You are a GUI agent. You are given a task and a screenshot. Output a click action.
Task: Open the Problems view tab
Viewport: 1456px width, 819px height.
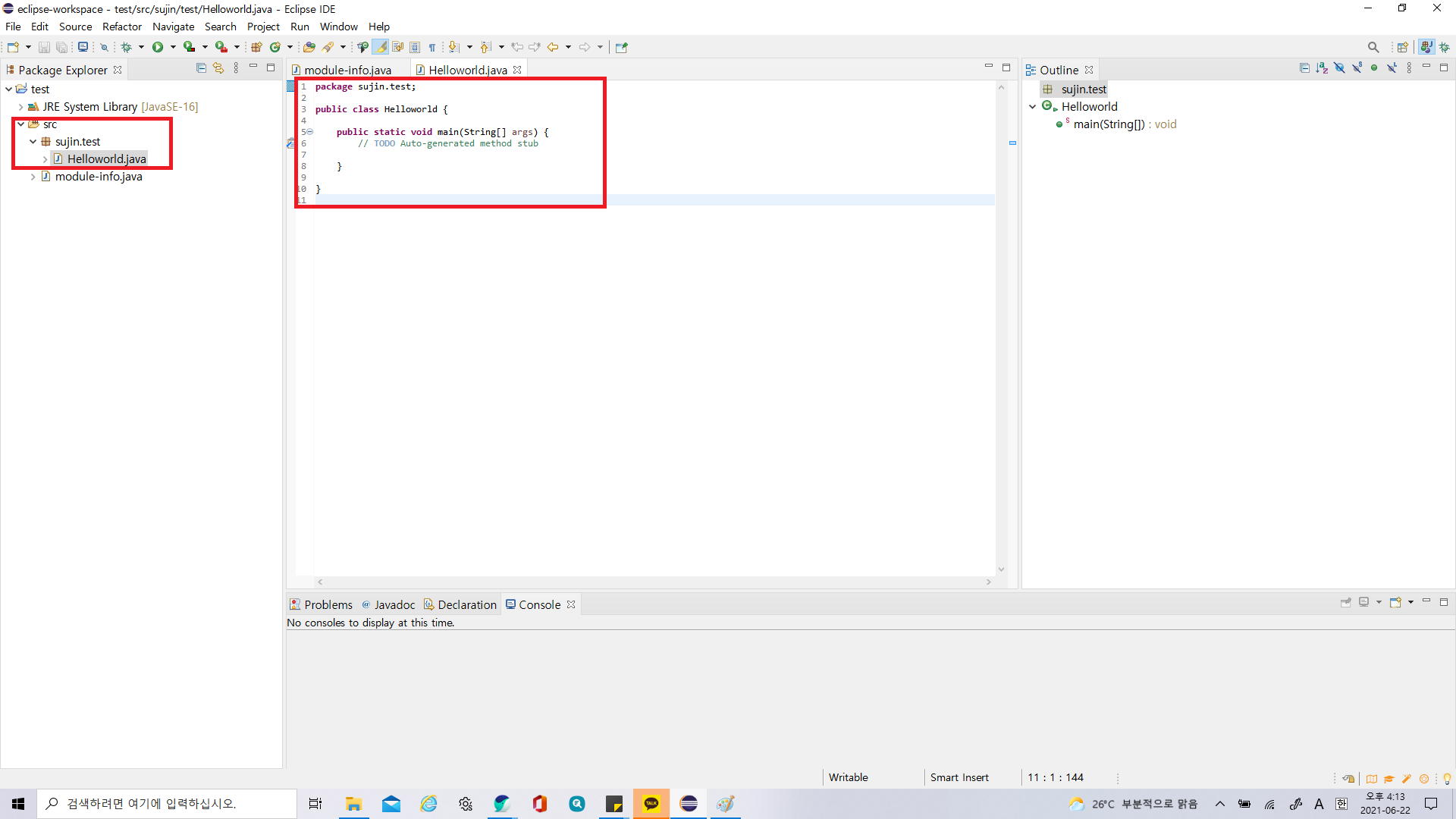(x=328, y=604)
